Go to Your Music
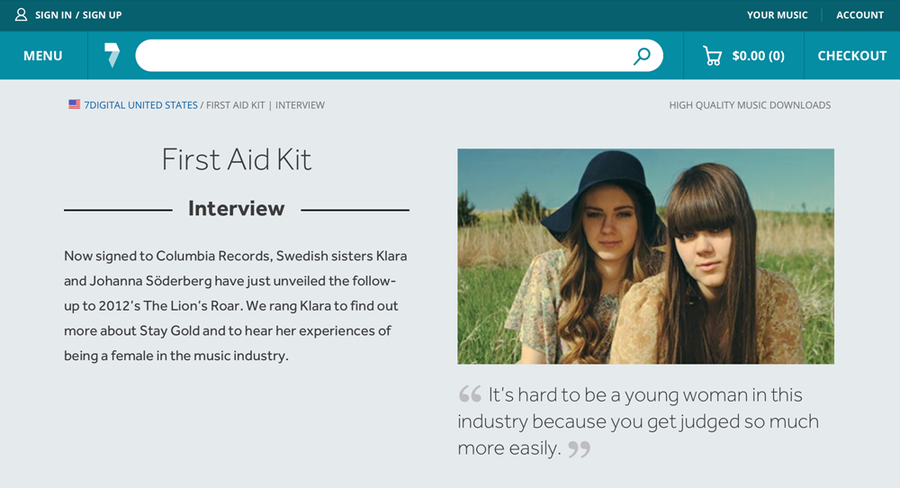Screen dimensions: 900x488 click(777, 15)
